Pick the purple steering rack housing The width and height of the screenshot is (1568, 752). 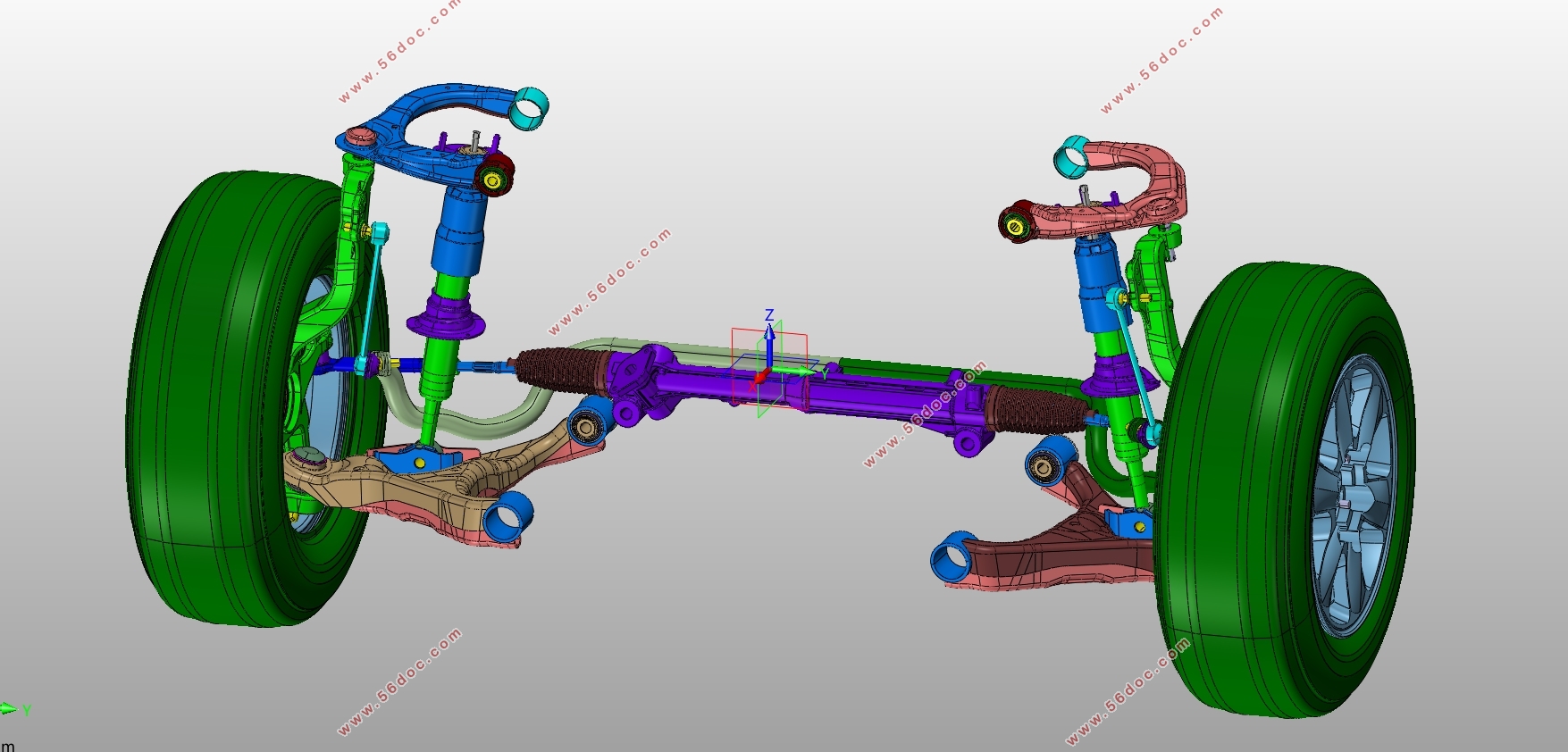858,393
